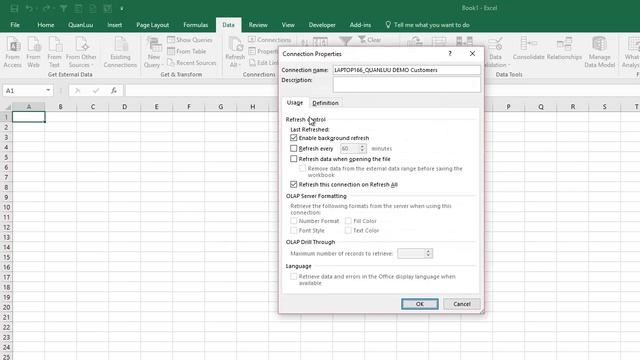Click the Save icon in quick access toolbar
This screenshot has height=360, width=640.
coord(14,8)
